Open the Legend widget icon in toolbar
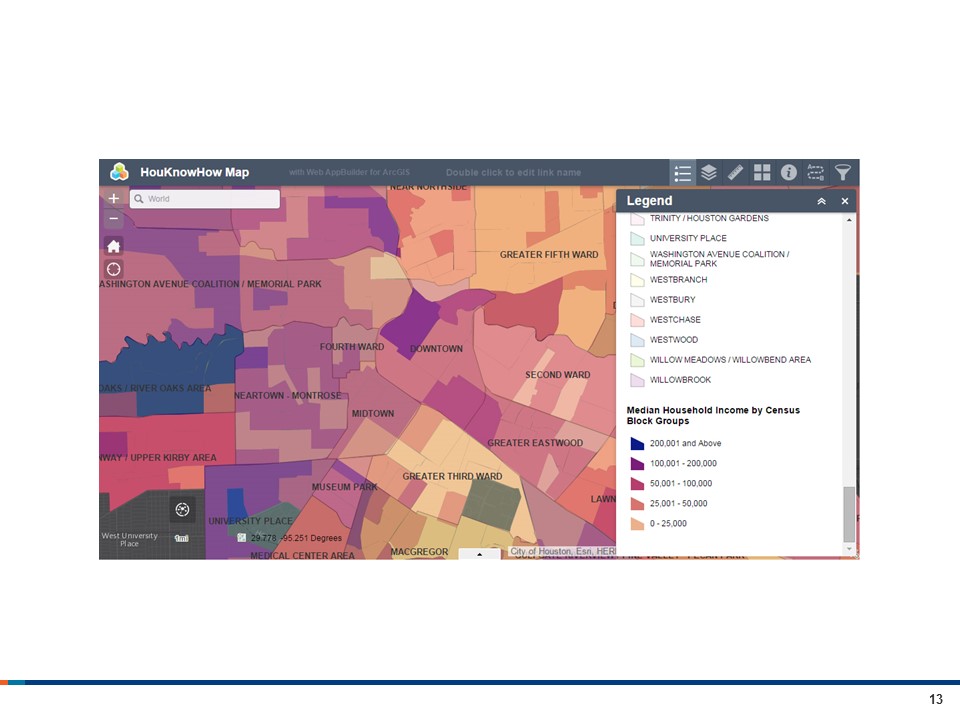 (682, 173)
